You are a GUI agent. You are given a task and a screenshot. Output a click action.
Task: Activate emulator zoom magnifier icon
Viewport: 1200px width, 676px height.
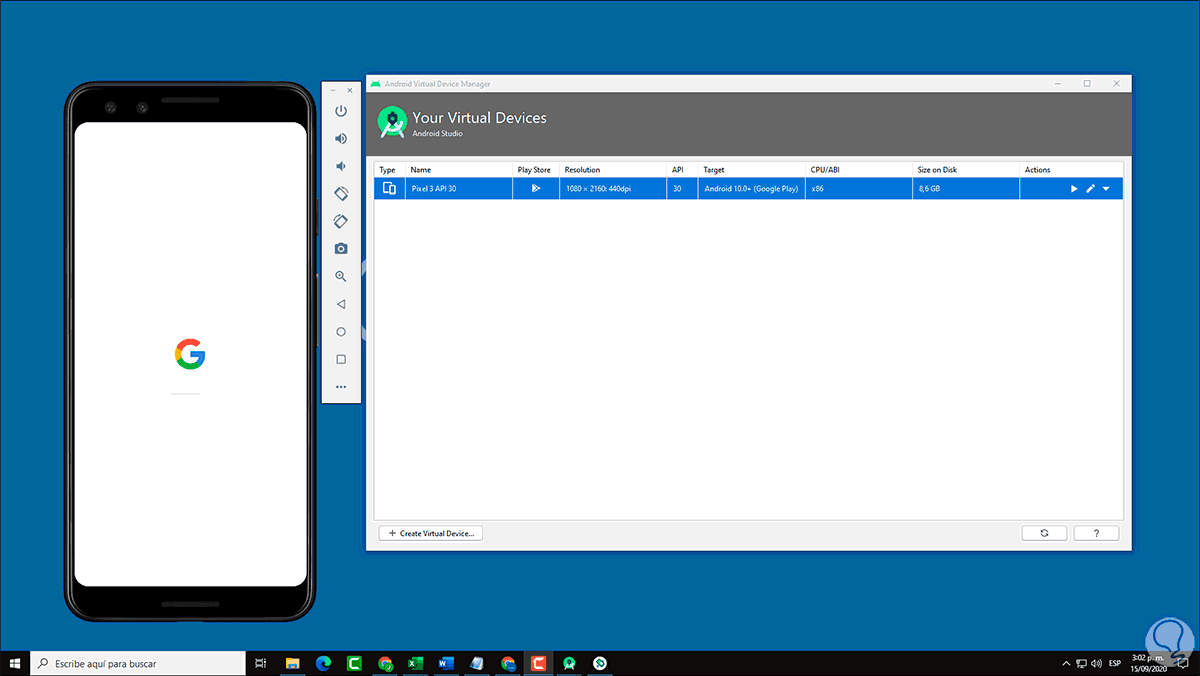coord(341,276)
